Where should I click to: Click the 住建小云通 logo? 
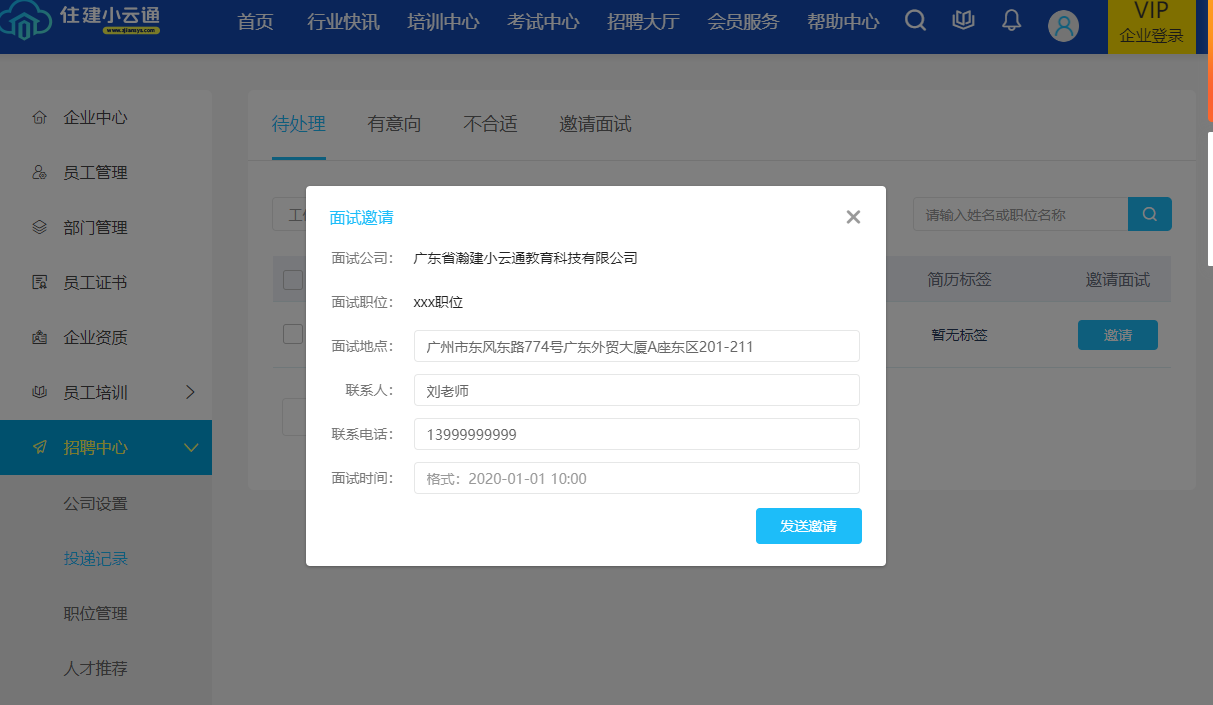point(82,22)
